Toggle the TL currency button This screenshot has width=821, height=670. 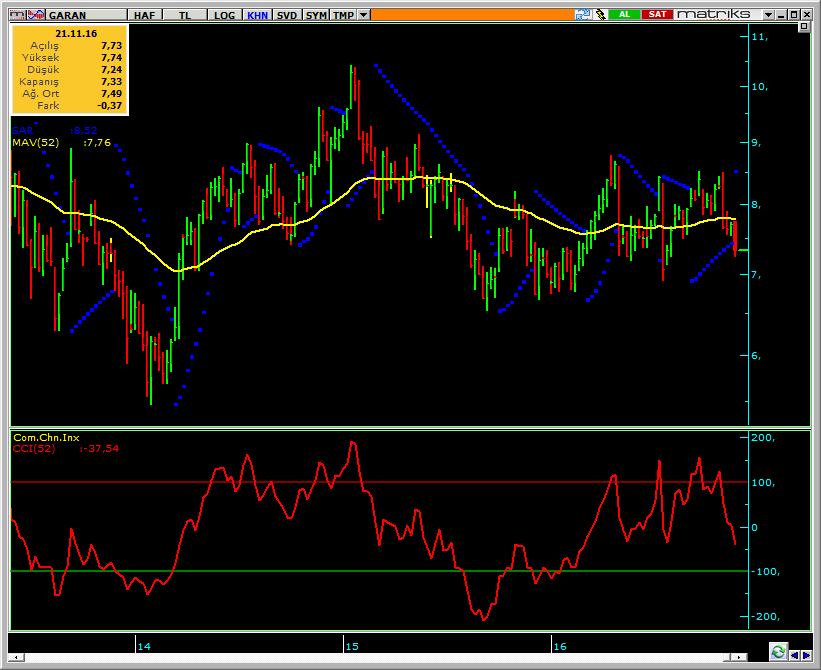[x=185, y=15]
